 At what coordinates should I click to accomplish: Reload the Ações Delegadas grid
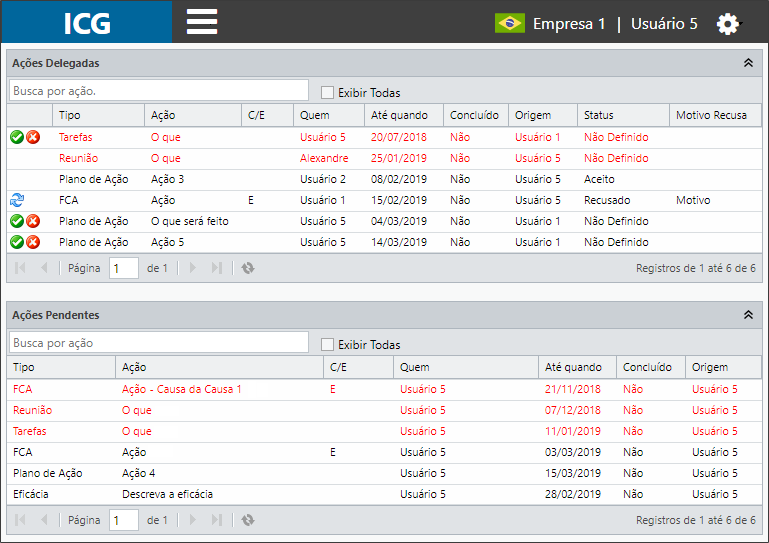[x=248, y=268]
